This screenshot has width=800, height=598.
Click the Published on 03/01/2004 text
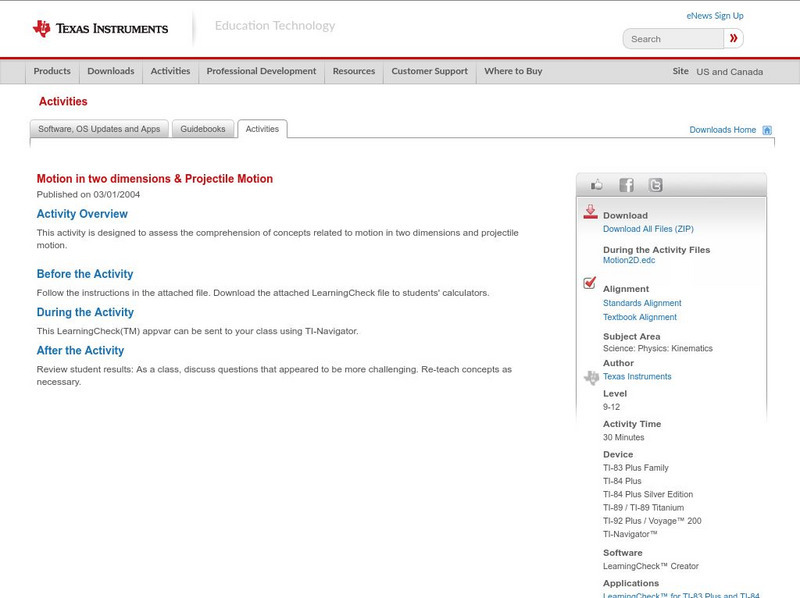tap(88, 194)
